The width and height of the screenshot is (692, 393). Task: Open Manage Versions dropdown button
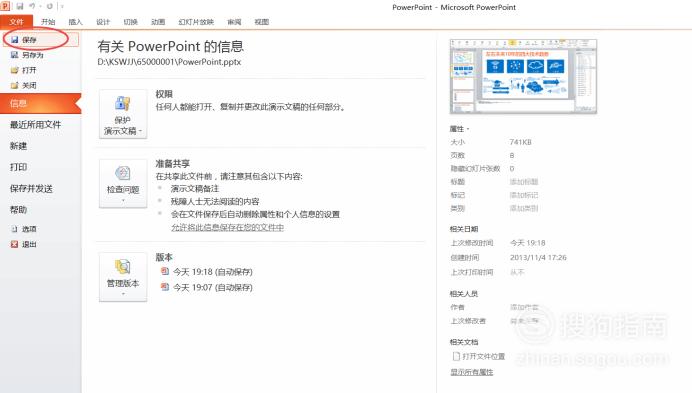tap(123, 277)
